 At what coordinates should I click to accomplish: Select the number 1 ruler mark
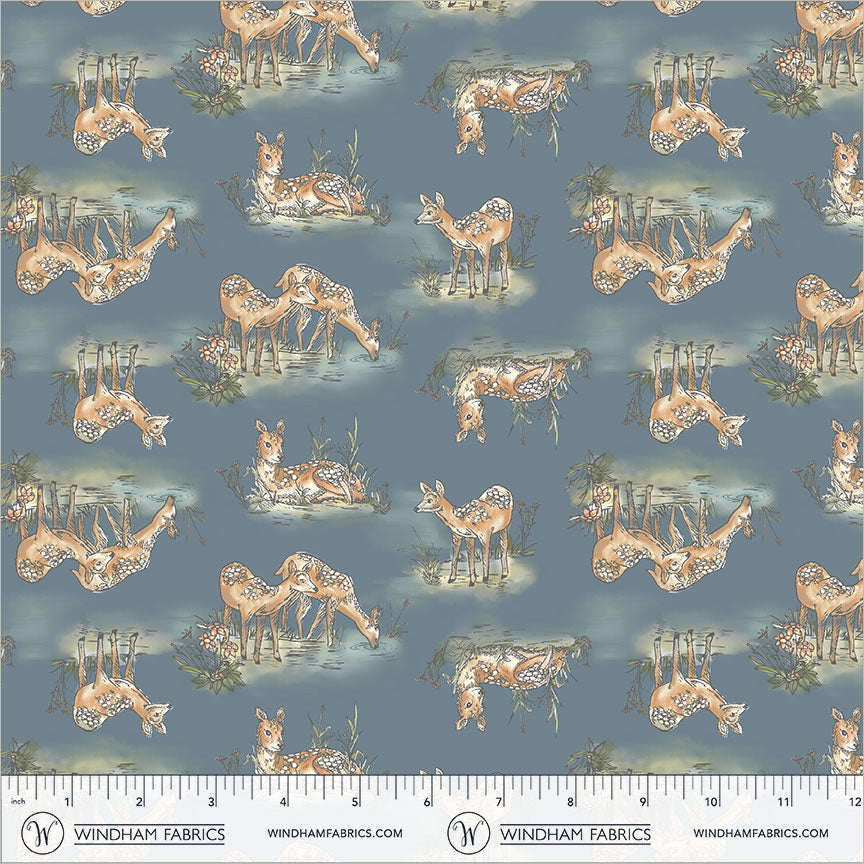(x=68, y=802)
